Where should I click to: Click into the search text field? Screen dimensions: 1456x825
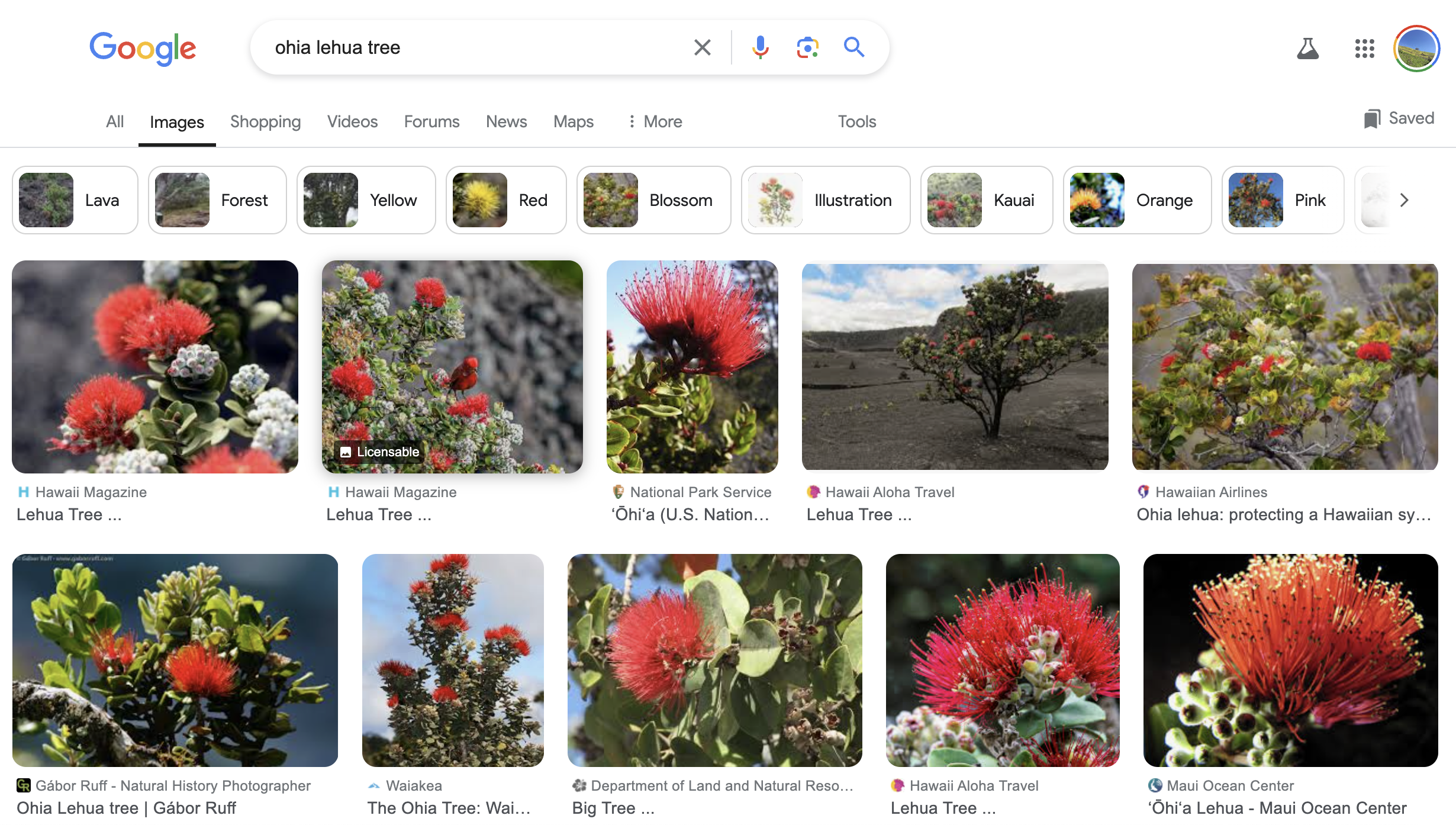tap(473, 47)
